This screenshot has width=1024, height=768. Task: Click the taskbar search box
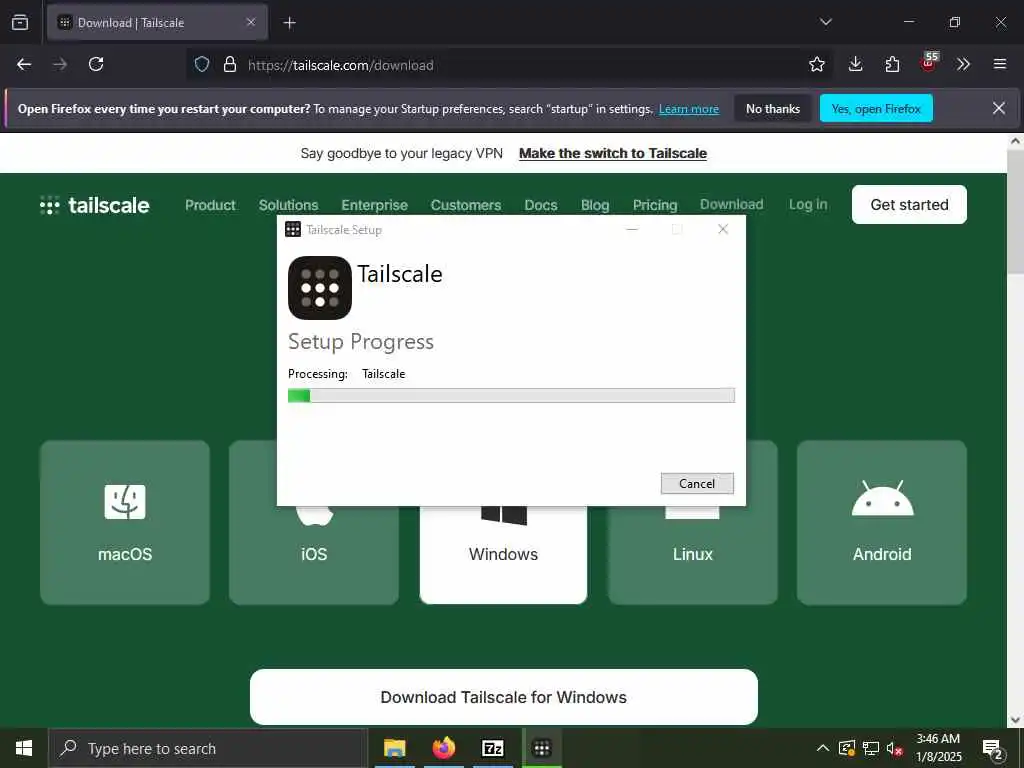[x=208, y=748]
